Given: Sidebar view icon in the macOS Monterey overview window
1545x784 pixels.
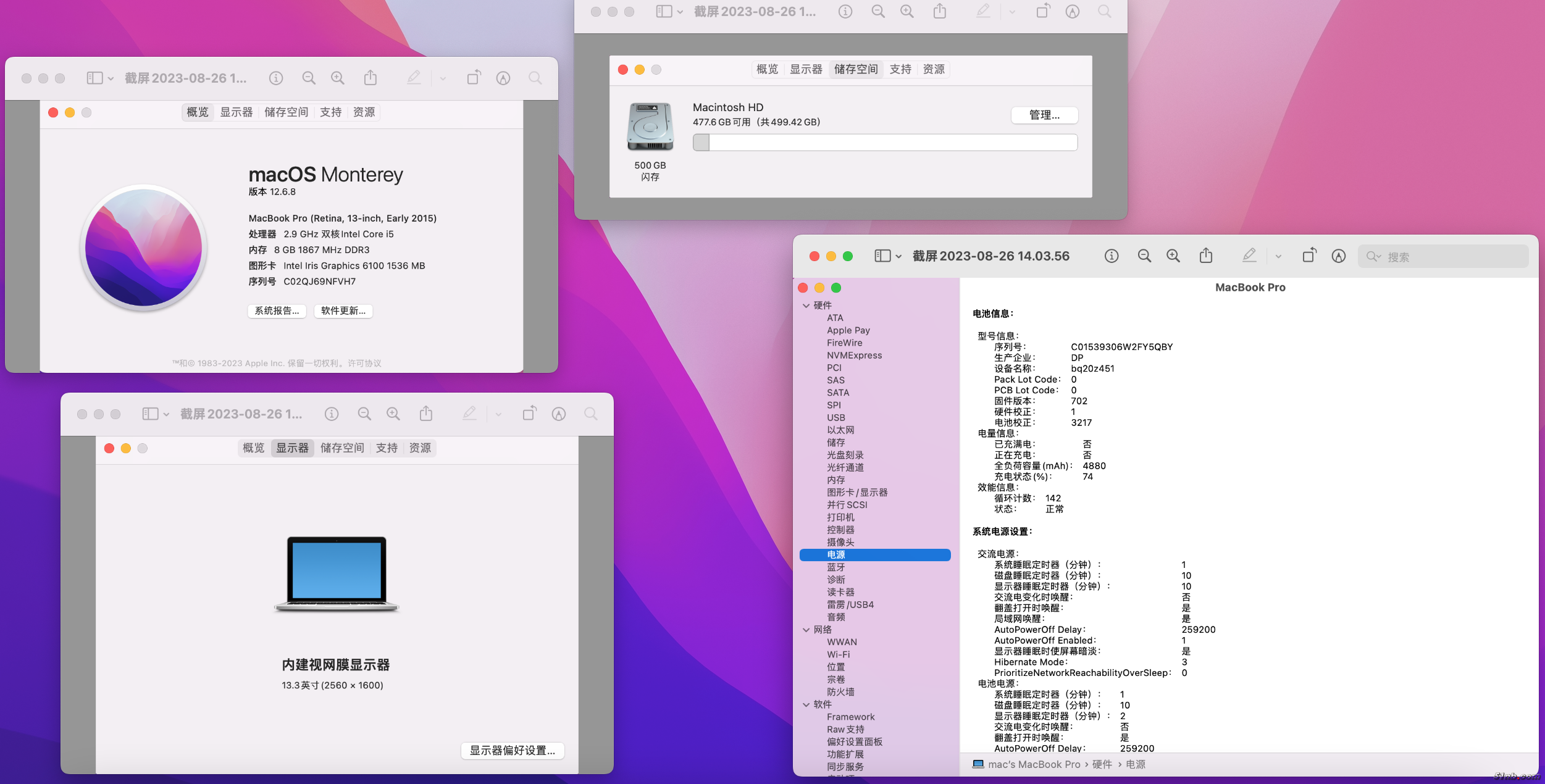Looking at the screenshot, I should 94,78.
